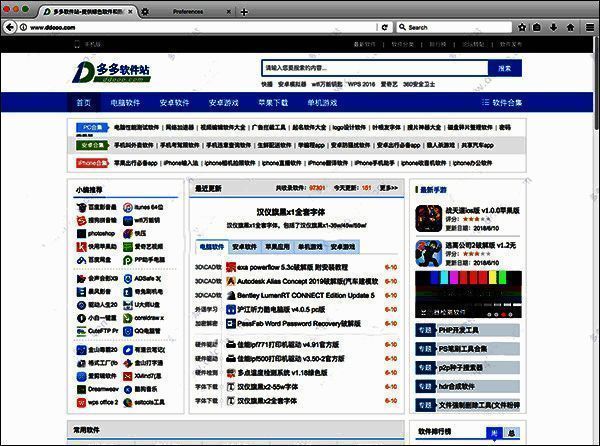The width and height of the screenshot is (600, 446).
Task: Toggle ranking to 周 (weekly) view
Action: pyautogui.click(x=493, y=431)
